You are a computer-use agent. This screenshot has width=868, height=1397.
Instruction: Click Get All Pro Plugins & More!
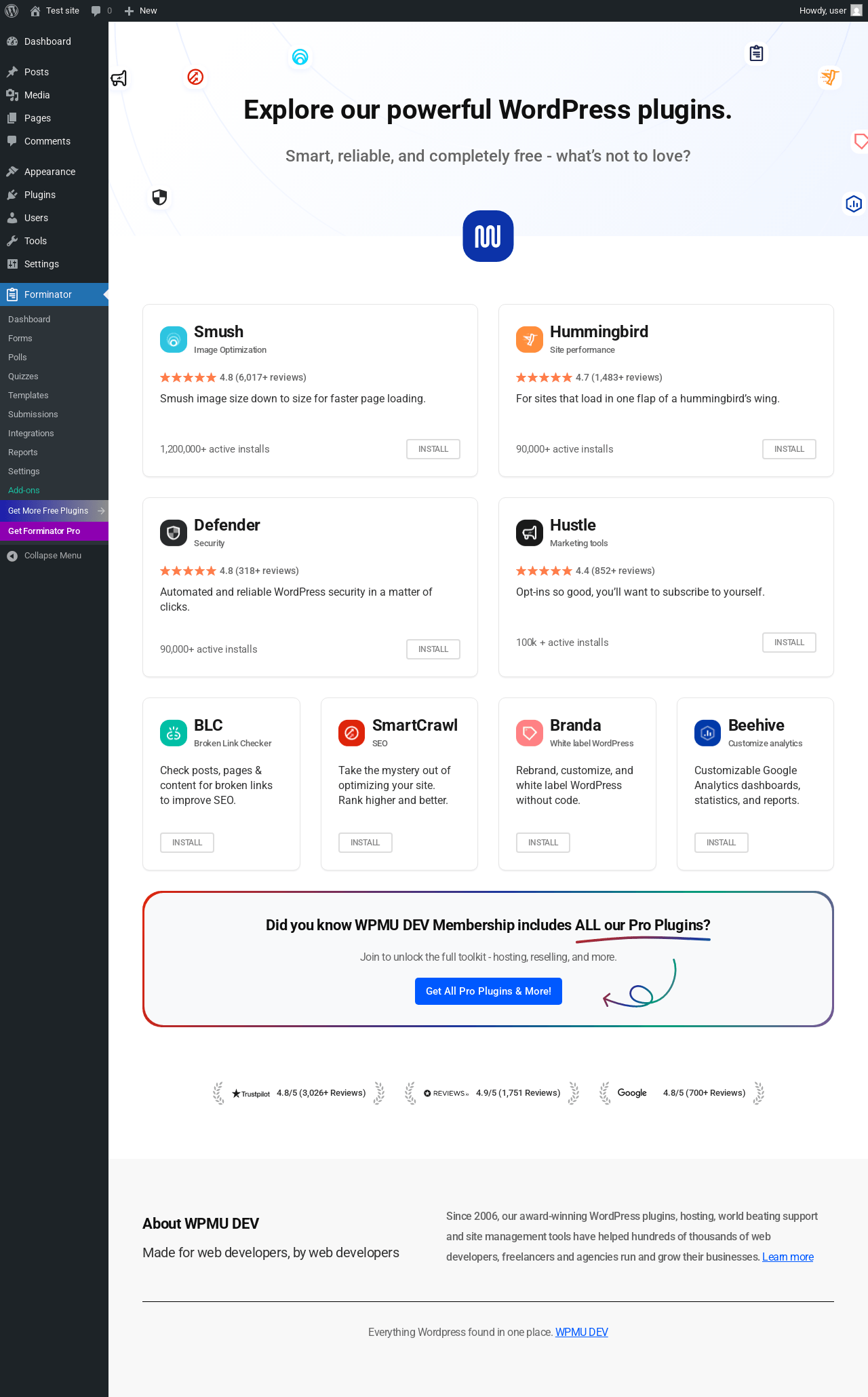488,991
